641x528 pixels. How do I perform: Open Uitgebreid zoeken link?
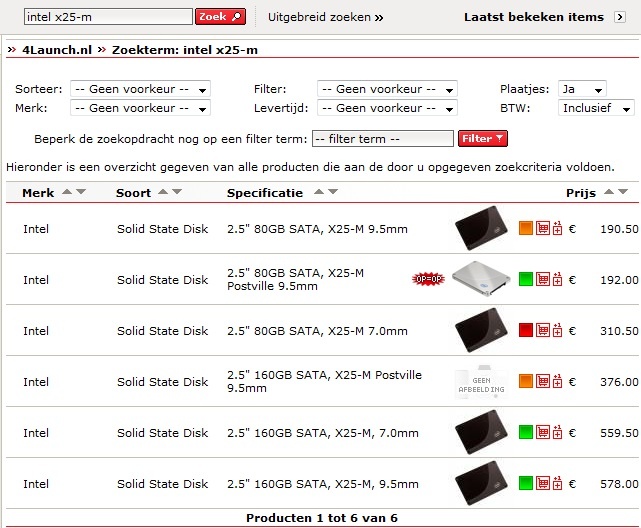tap(325, 17)
